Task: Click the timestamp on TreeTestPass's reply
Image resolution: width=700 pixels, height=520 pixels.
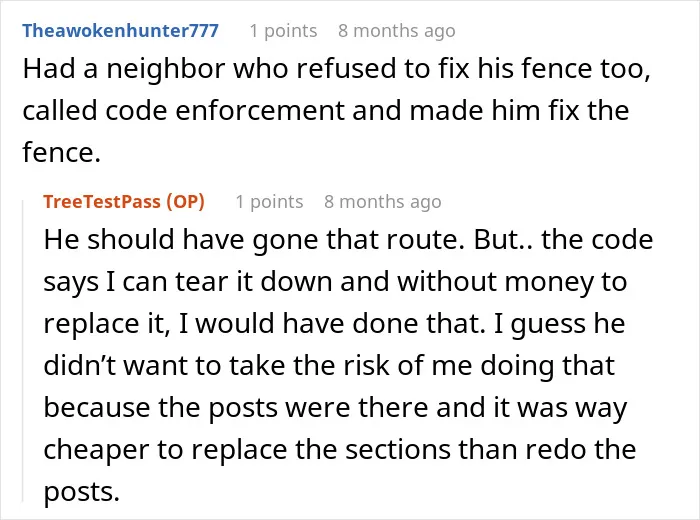Action: (383, 202)
